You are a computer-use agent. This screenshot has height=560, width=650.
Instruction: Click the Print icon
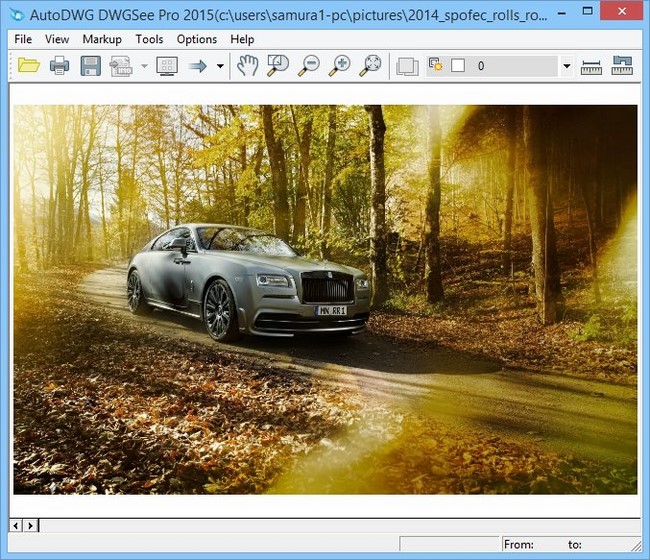(x=59, y=66)
